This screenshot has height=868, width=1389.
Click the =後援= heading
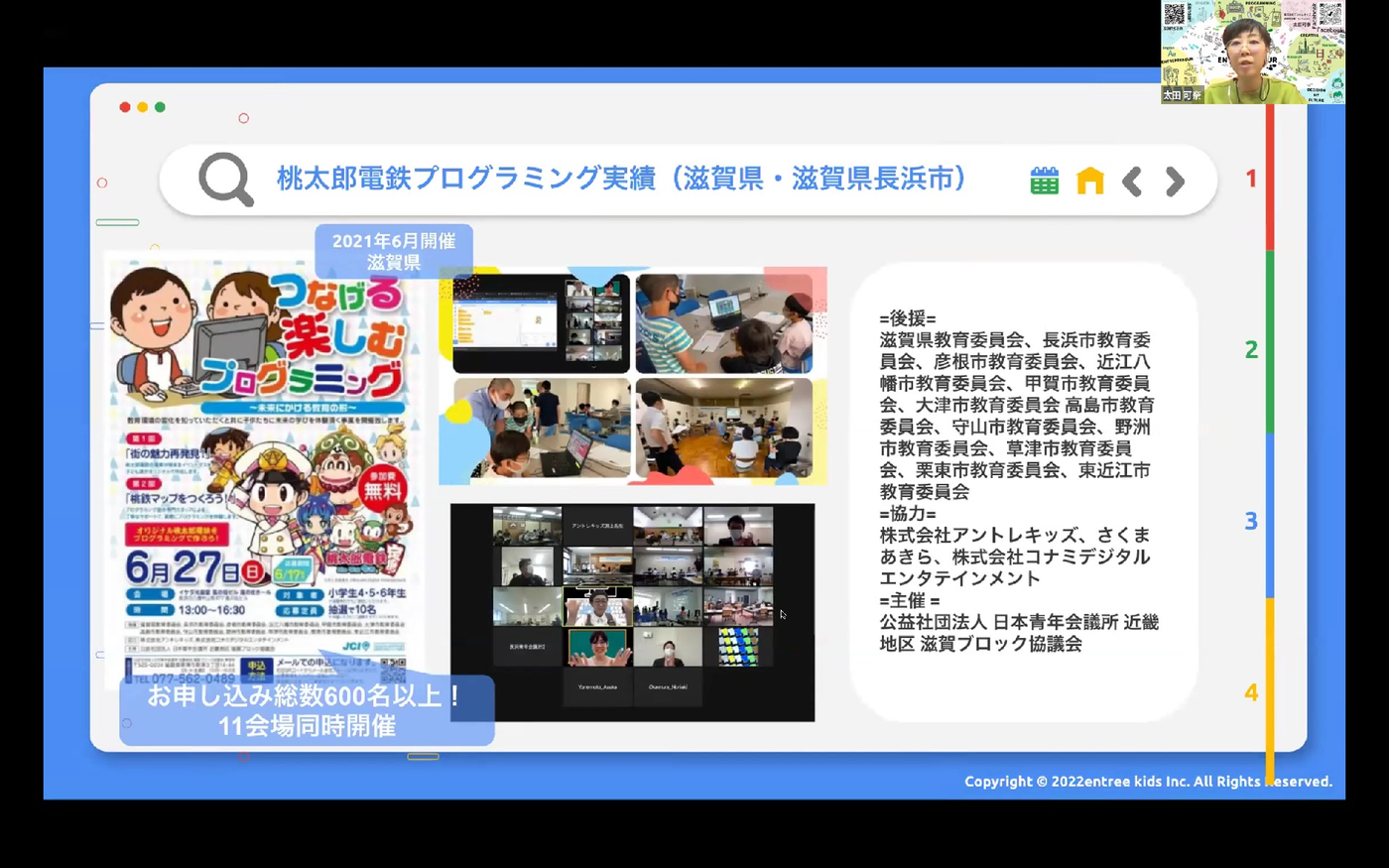(x=908, y=318)
